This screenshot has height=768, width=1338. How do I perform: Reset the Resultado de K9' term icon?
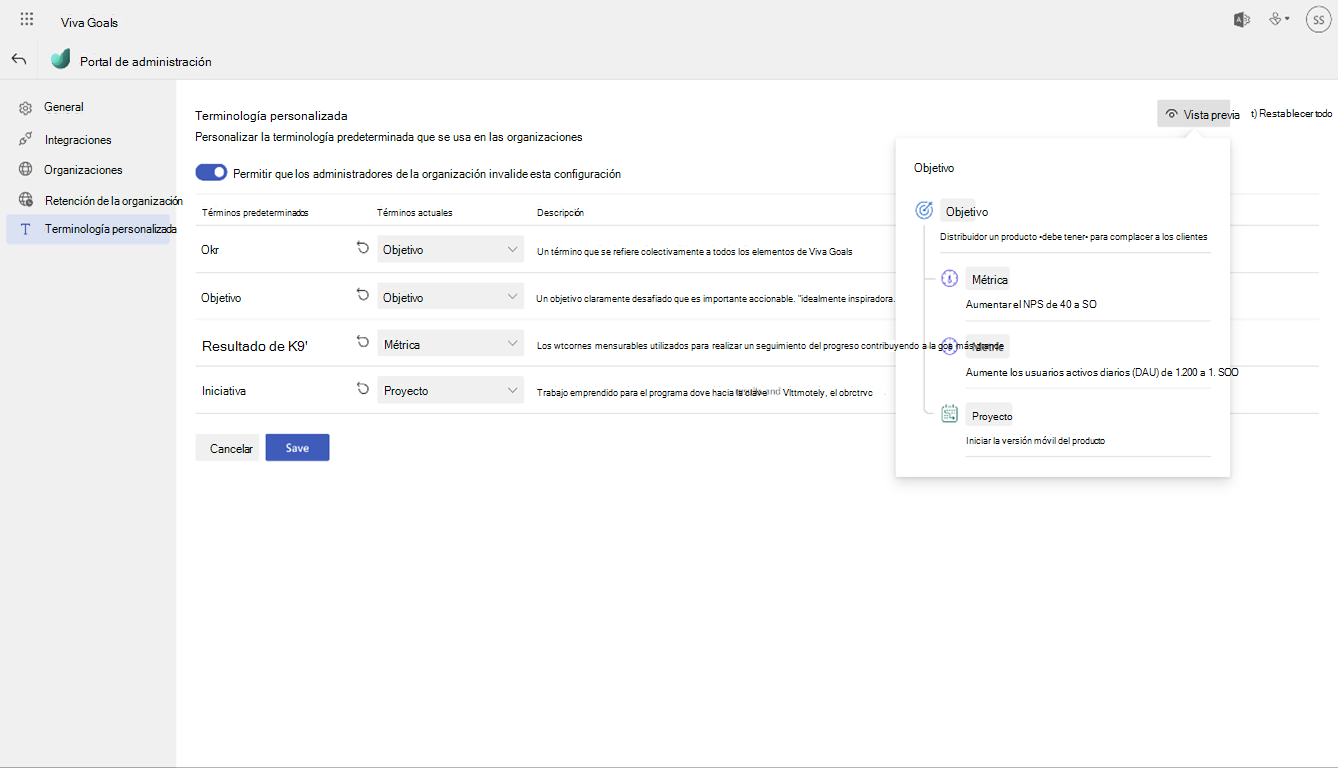pyautogui.click(x=362, y=342)
